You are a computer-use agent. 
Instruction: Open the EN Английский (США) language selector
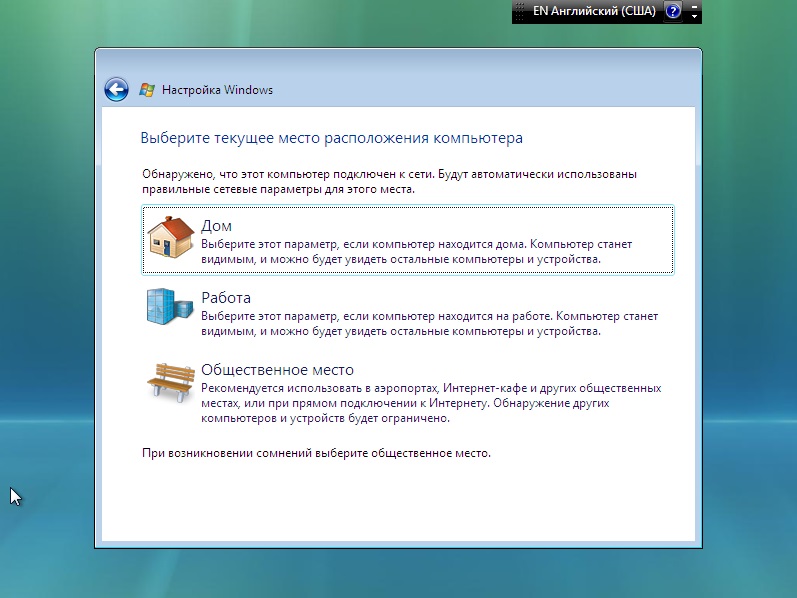click(x=594, y=11)
